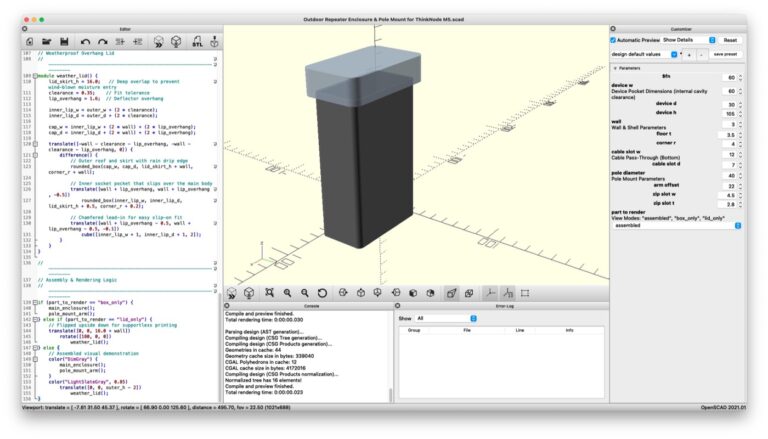Toggle Show Edges in viewport toolbar
Screen dimensions: 768x439
(x=525, y=293)
